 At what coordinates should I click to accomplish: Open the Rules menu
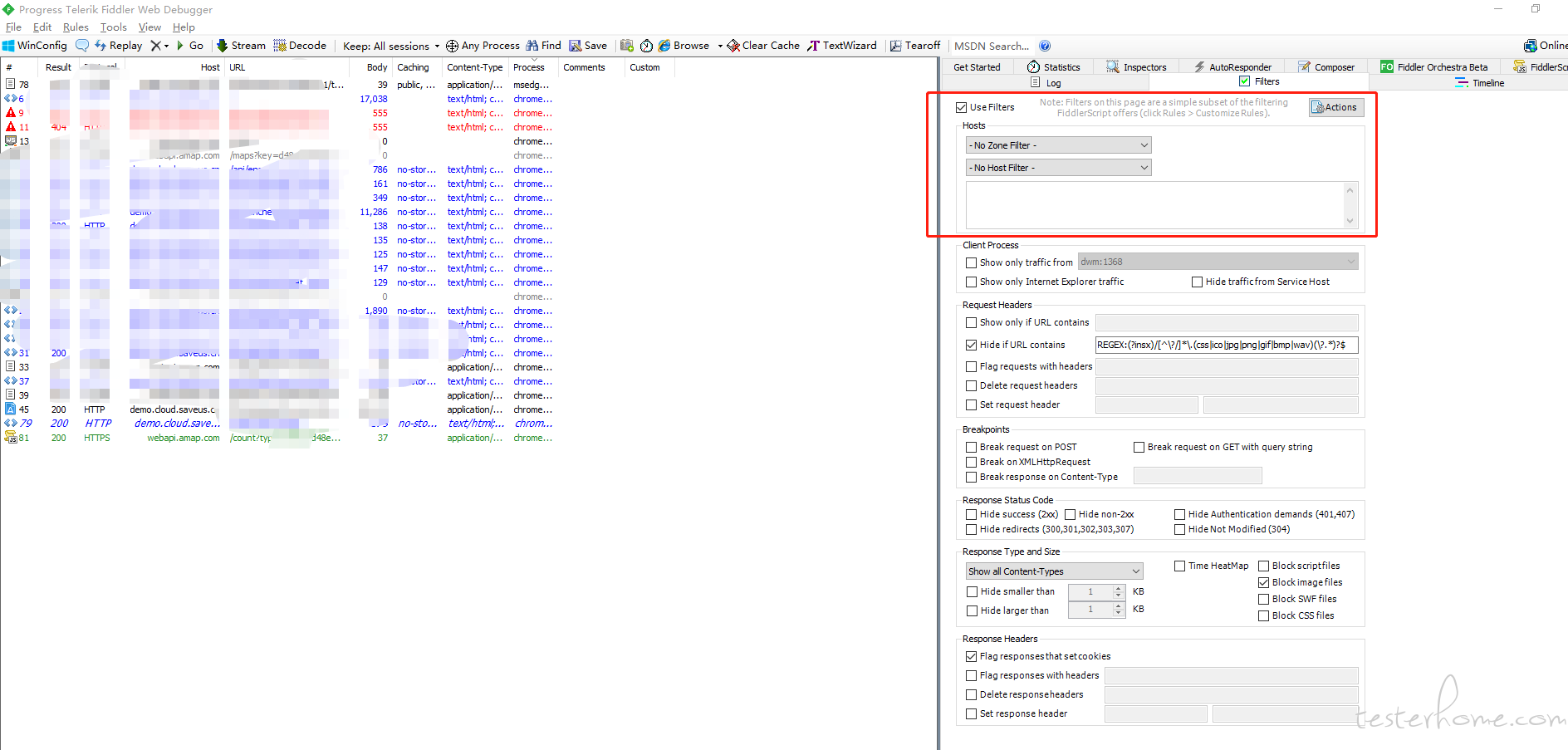76,27
